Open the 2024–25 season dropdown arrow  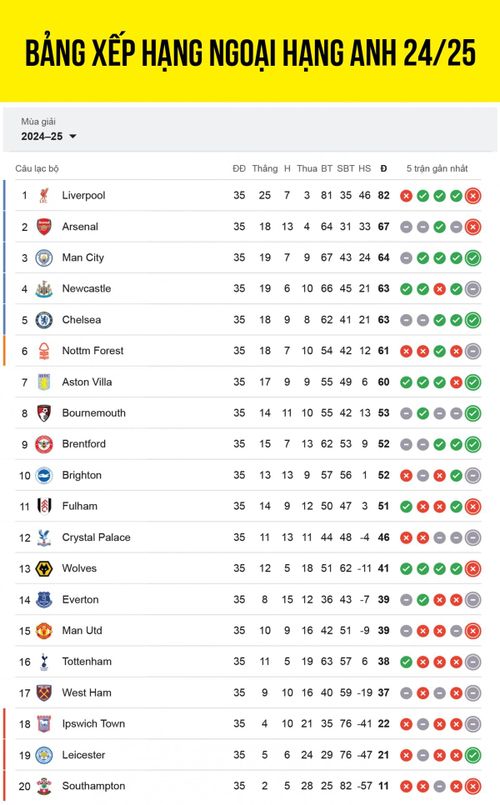(x=72, y=137)
